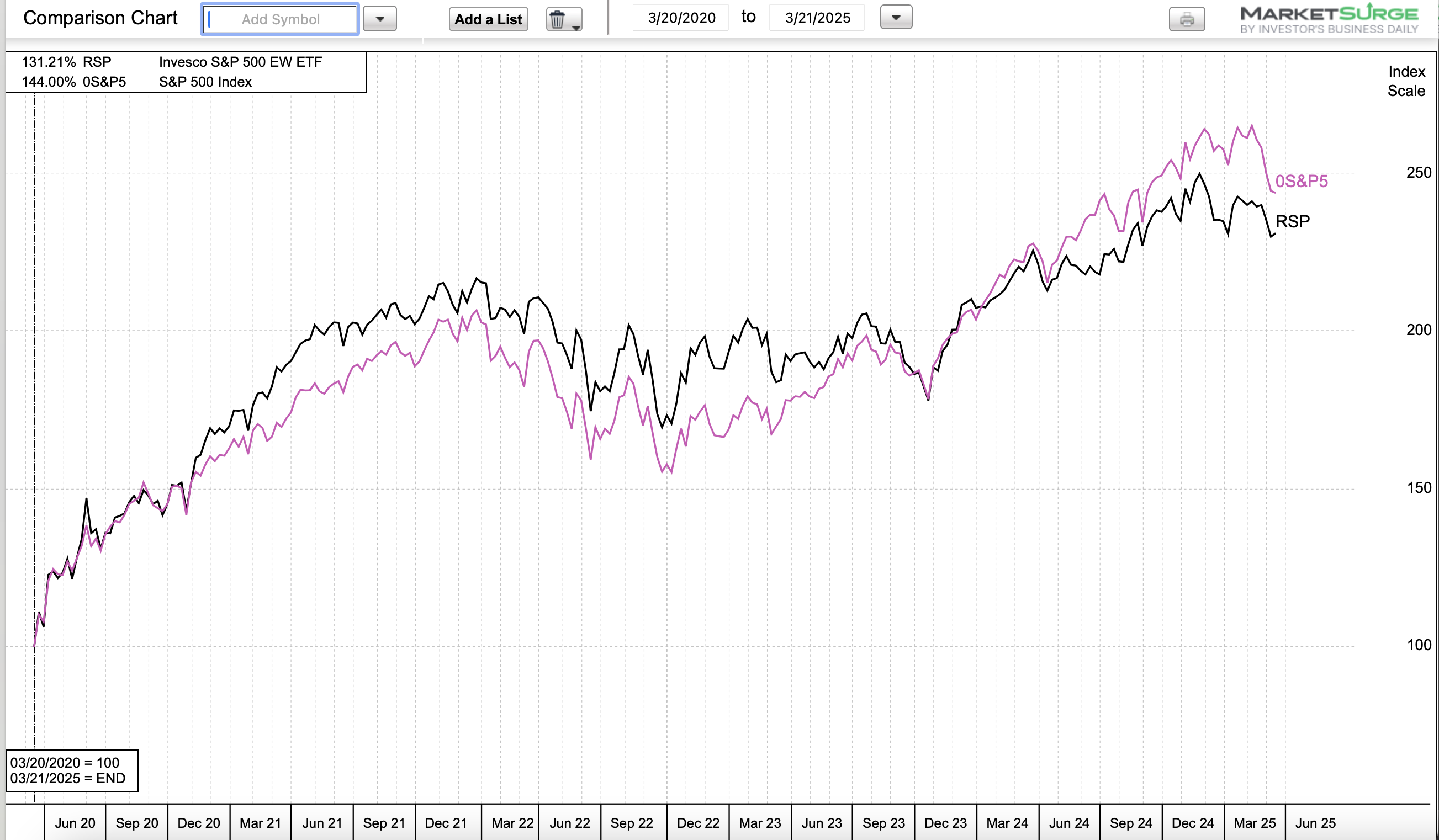
Task: Click the printer icon
Action: tap(1187, 19)
